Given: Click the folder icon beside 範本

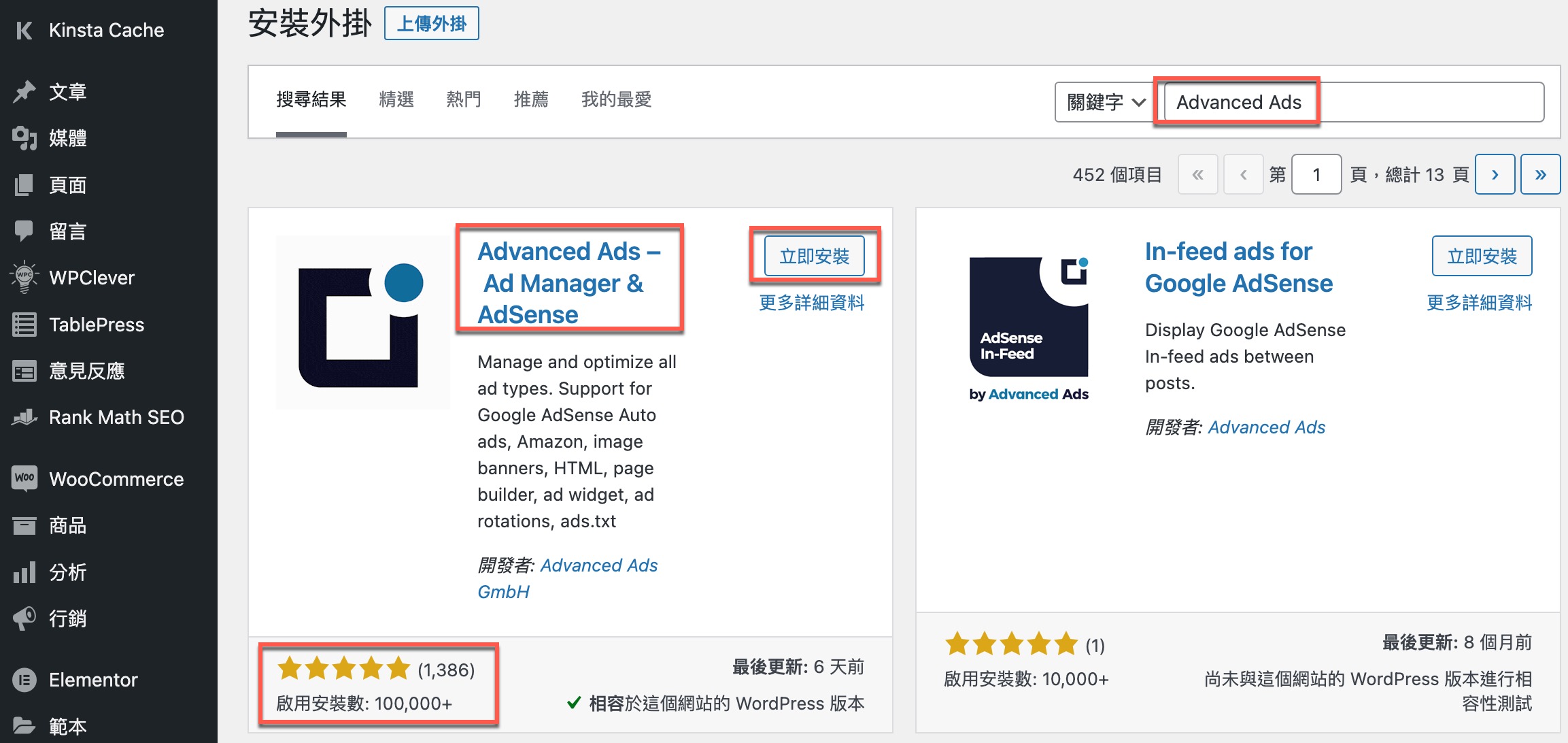Looking at the screenshot, I should point(24,726).
